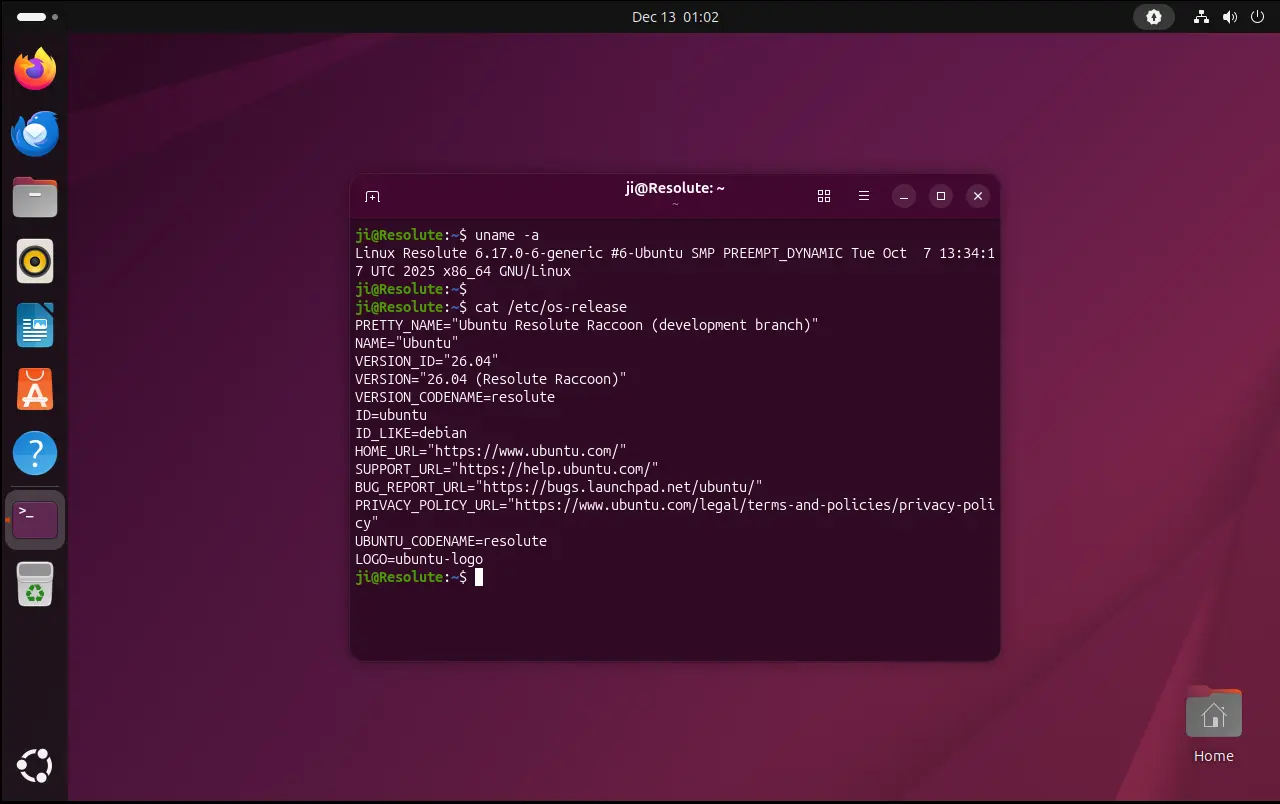Click the network icon in top bar
This screenshot has height=804, width=1280.
click(x=1202, y=17)
